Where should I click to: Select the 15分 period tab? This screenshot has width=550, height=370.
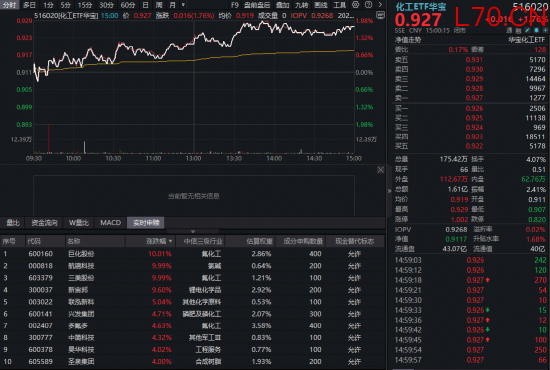point(85,5)
